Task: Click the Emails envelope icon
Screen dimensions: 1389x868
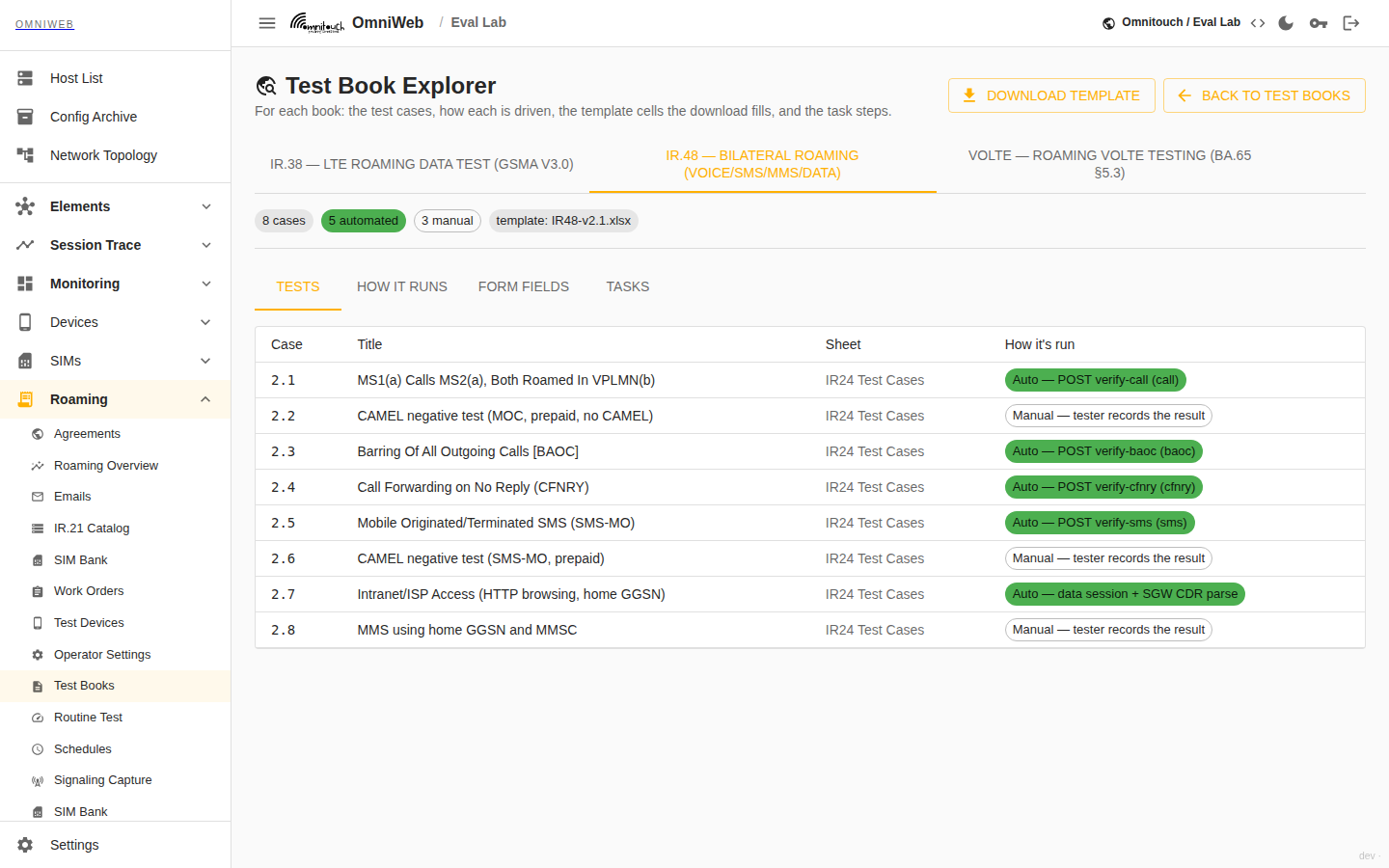Action: [38, 497]
